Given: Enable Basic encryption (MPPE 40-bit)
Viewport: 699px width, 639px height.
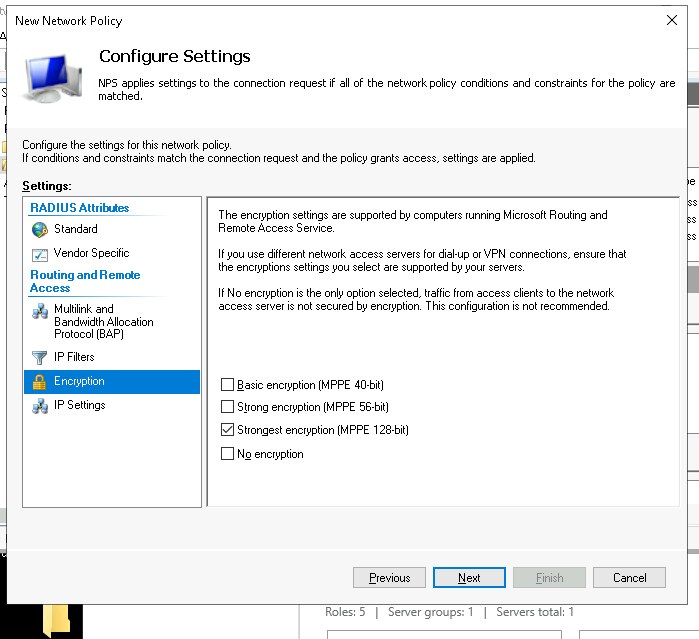Looking at the screenshot, I should pos(227,385).
